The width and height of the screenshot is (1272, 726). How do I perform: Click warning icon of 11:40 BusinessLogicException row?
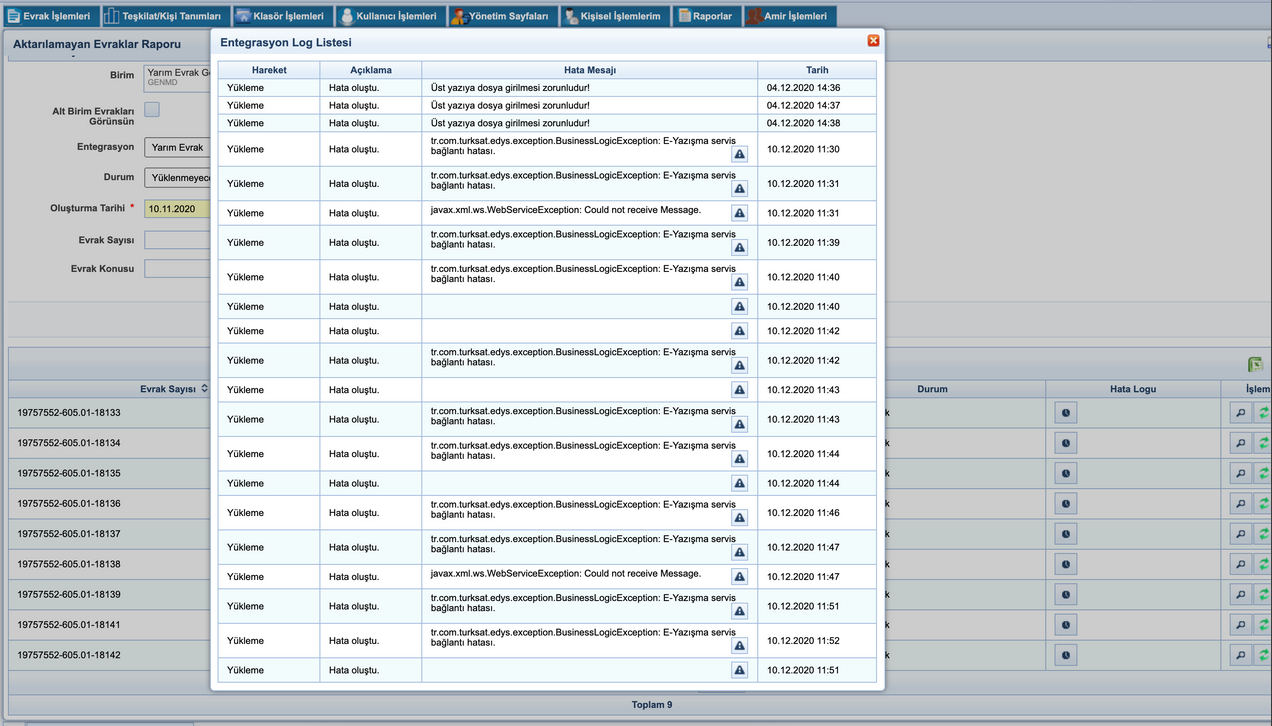point(740,282)
